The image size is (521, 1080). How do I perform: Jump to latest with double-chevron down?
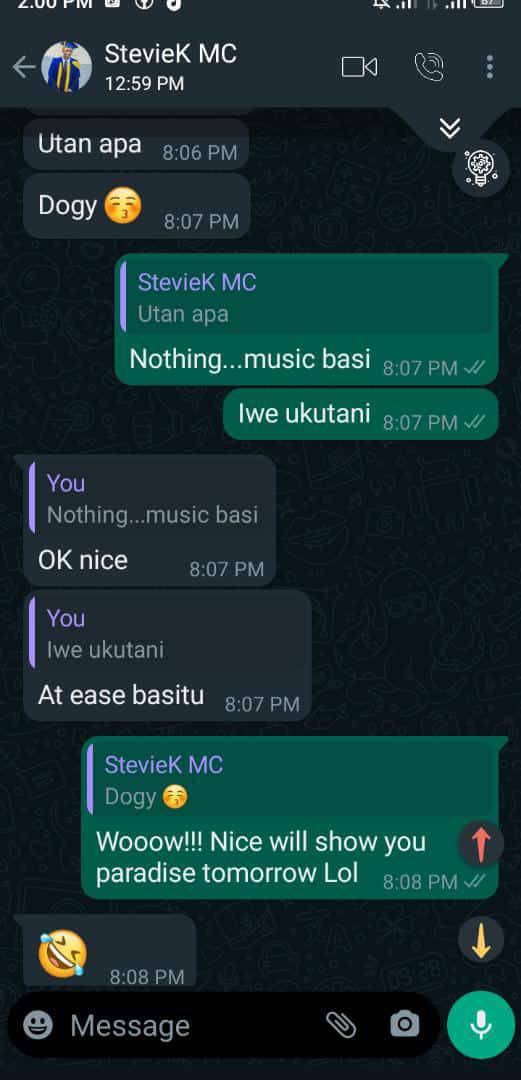tap(450, 128)
